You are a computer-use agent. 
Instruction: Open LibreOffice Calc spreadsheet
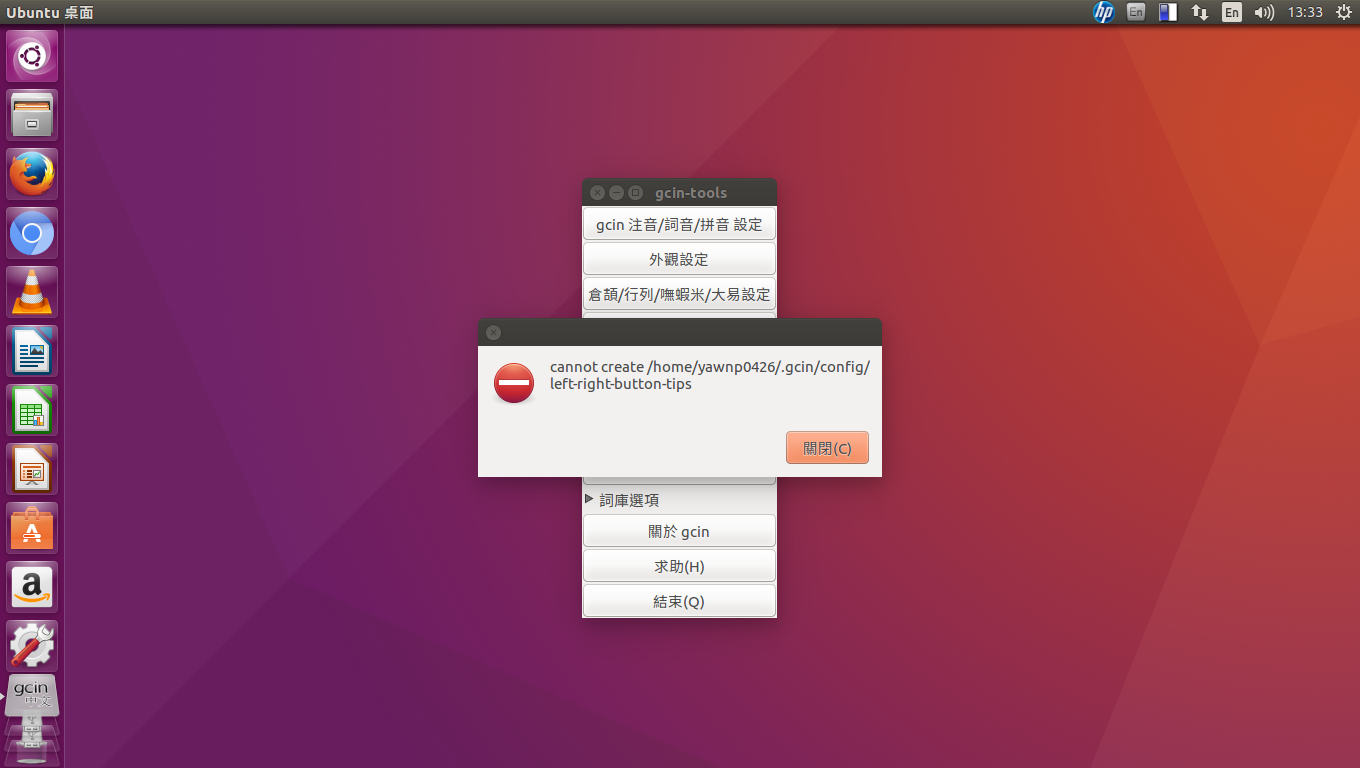(x=32, y=410)
